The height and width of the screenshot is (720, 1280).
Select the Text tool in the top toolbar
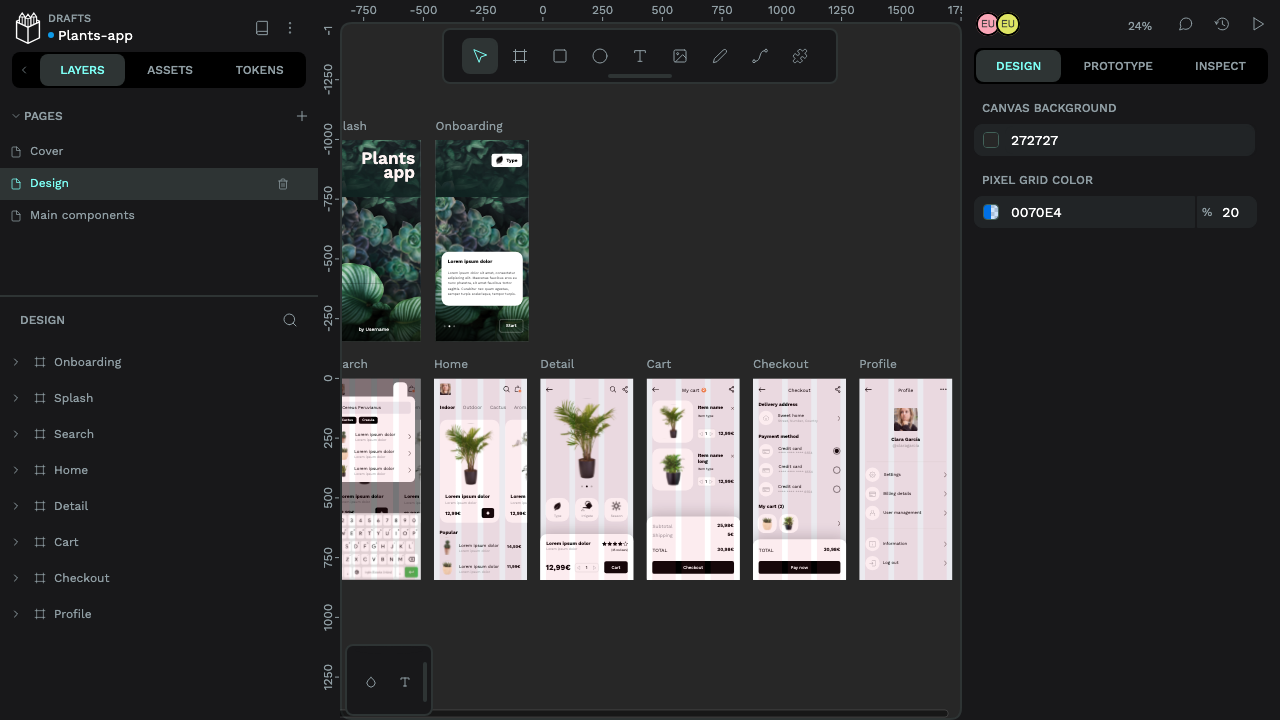(640, 56)
